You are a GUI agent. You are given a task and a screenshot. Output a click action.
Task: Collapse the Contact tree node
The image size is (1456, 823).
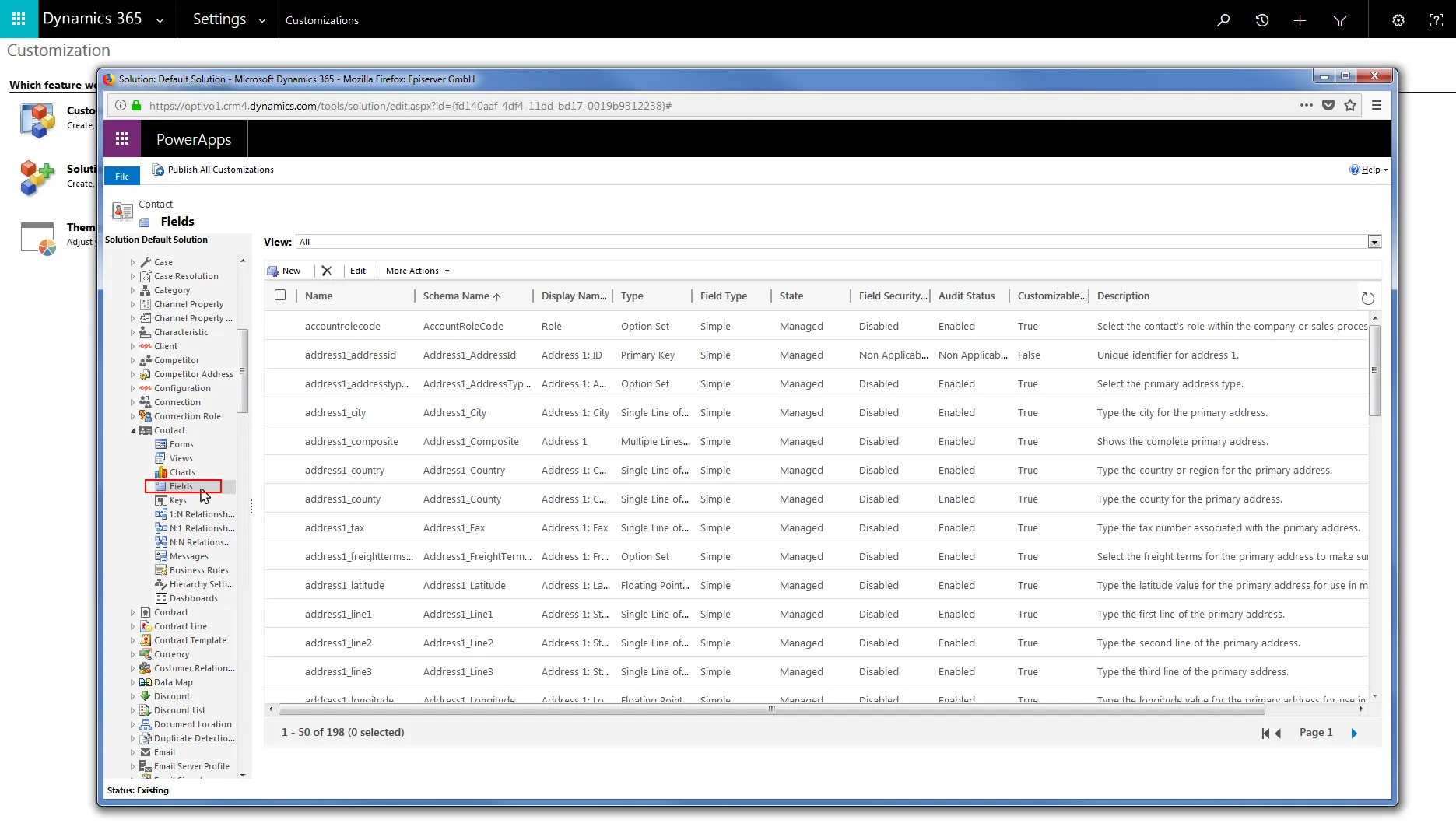pos(133,430)
